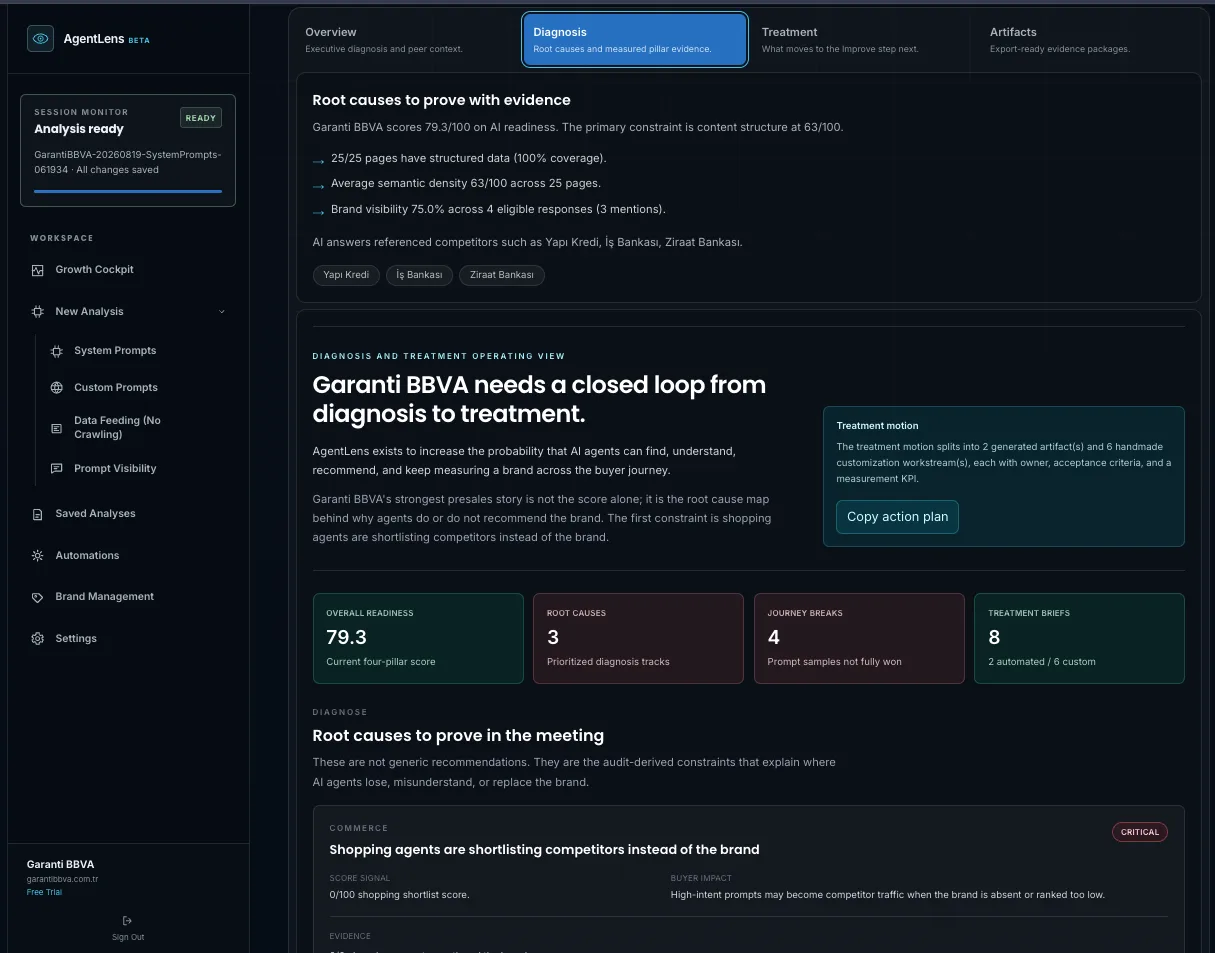The width and height of the screenshot is (1215, 953).
Task: Click the Saved Analyses document icon
Action: click(x=38, y=514)
